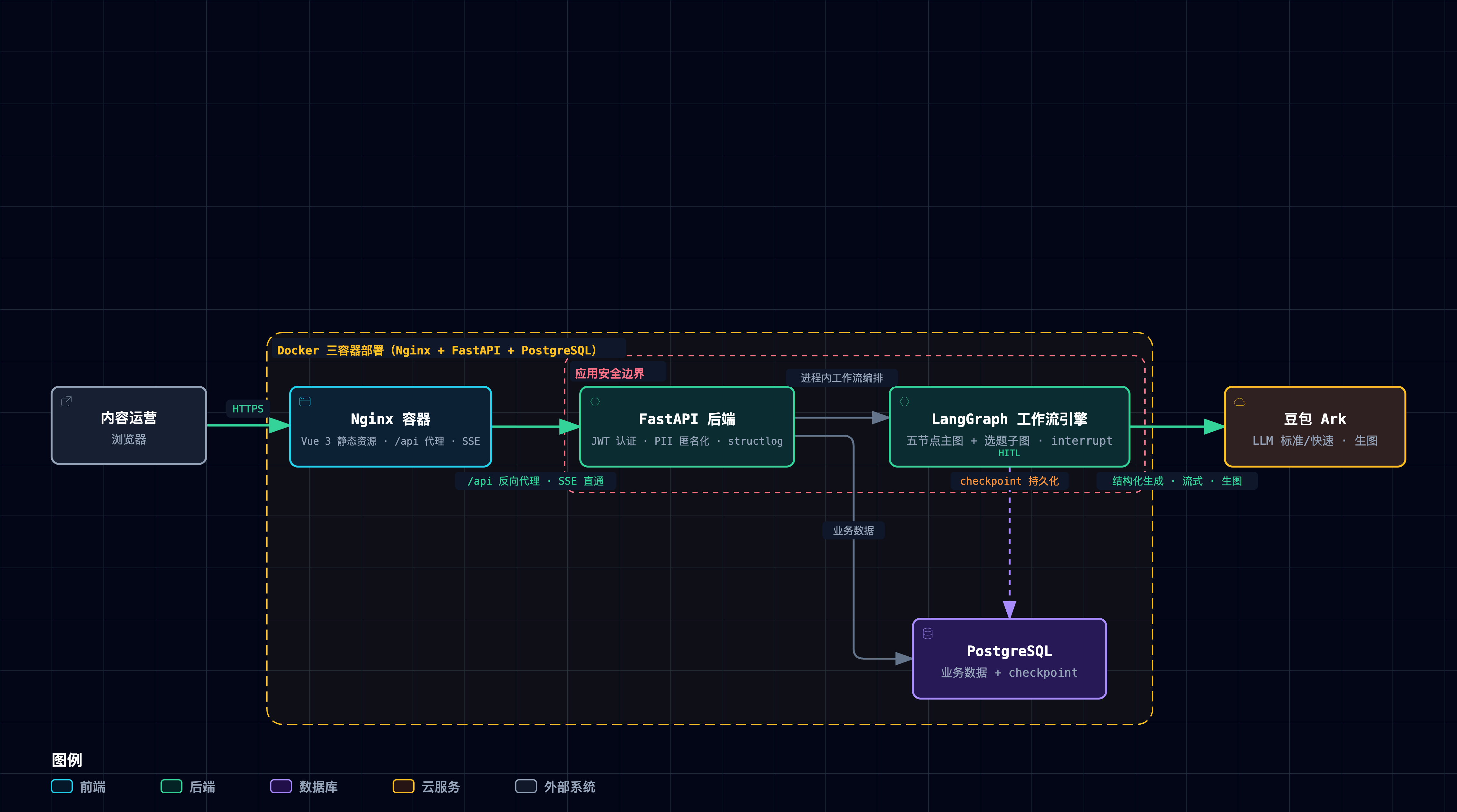Click the Docker 三容器部署 group title
The image size is (1457, 812).
tap(437, 351)
